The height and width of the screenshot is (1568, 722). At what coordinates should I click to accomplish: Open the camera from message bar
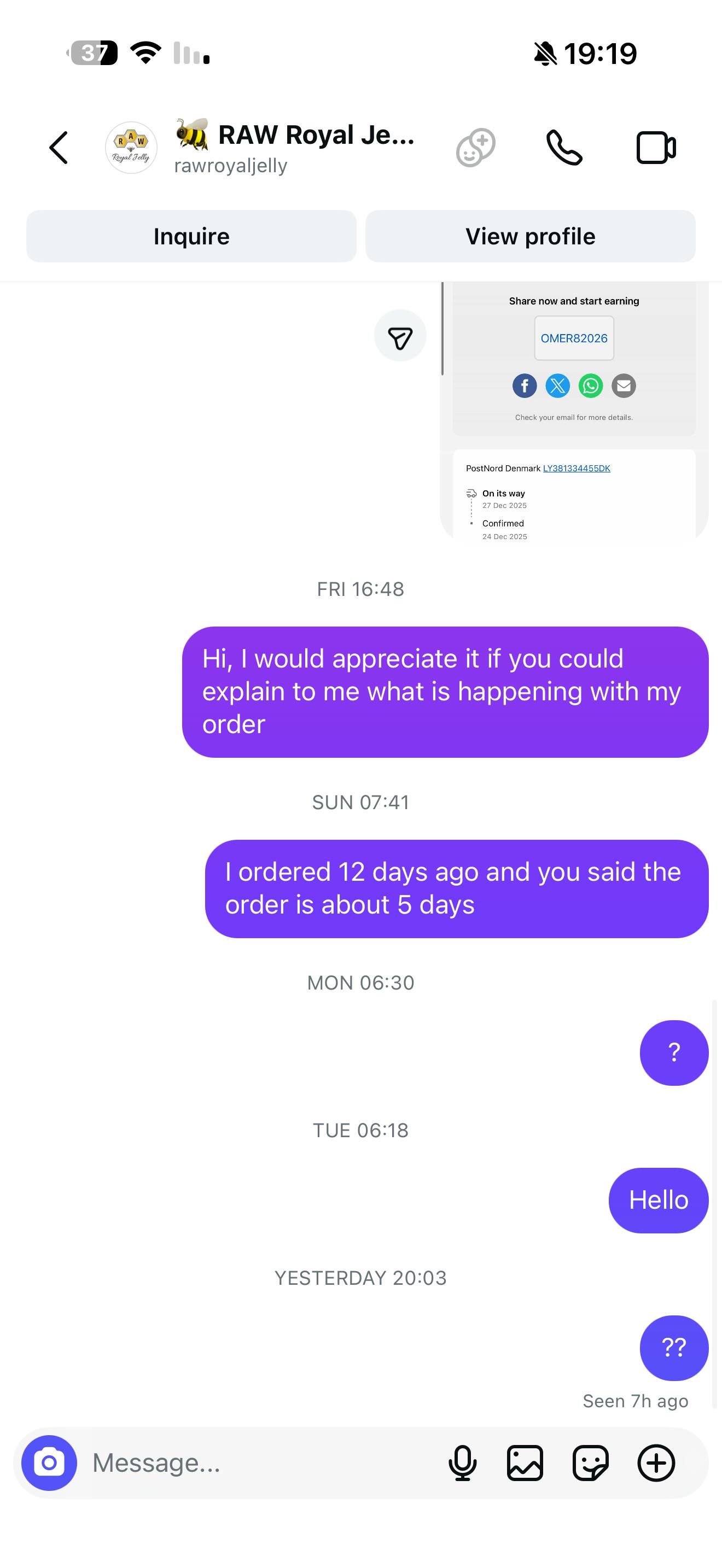pyautogui.click(x=49, y=1462)
